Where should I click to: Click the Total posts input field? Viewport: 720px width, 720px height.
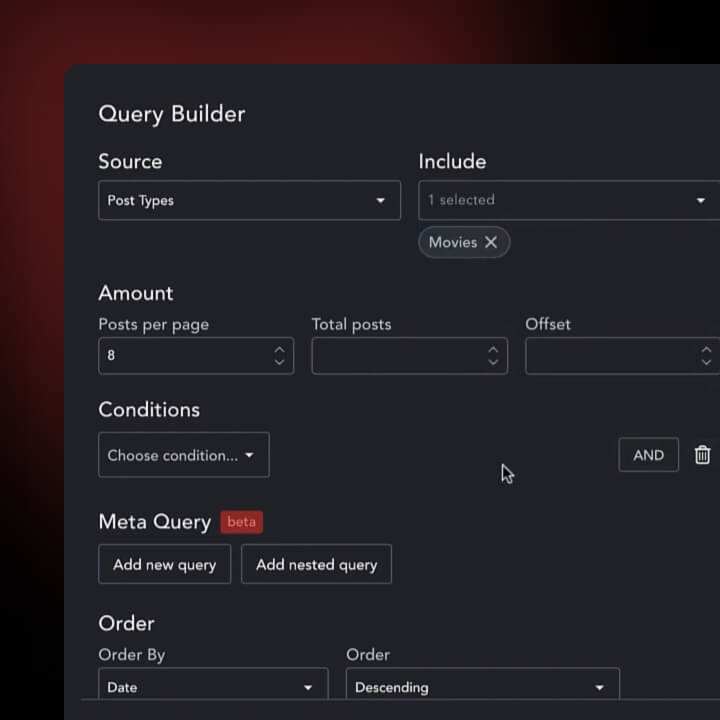(x=395, y=355)
